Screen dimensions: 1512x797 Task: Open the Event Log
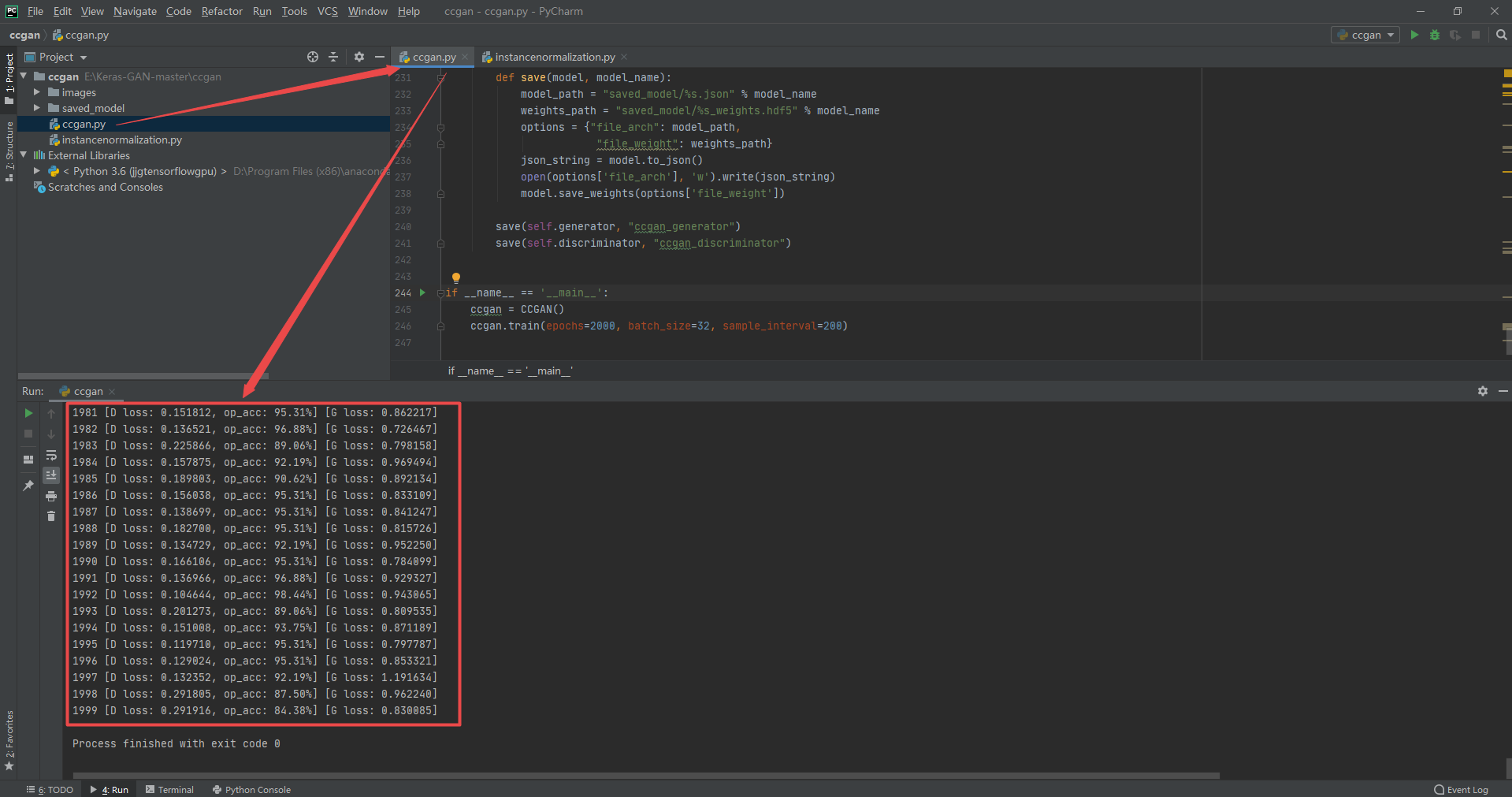[x=1462, y=789]
